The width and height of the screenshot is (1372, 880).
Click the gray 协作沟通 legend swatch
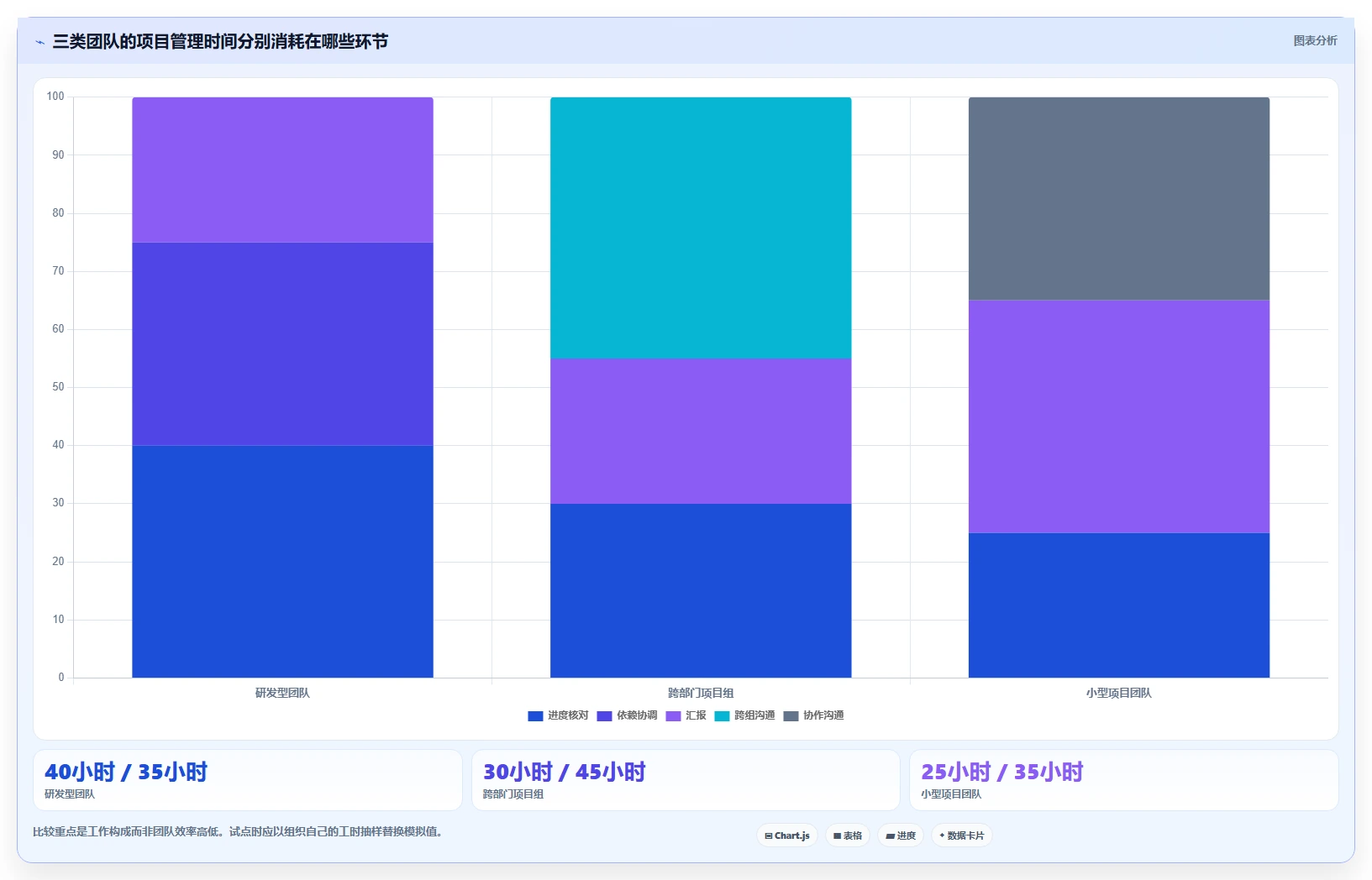pyautogui.click(x=791, y=716)
